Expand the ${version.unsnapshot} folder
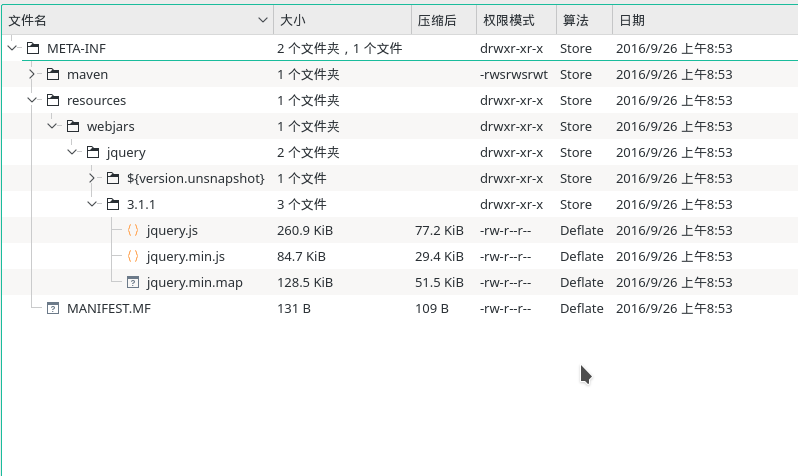This screenshot has width=798, height=476. pos(92,178)
